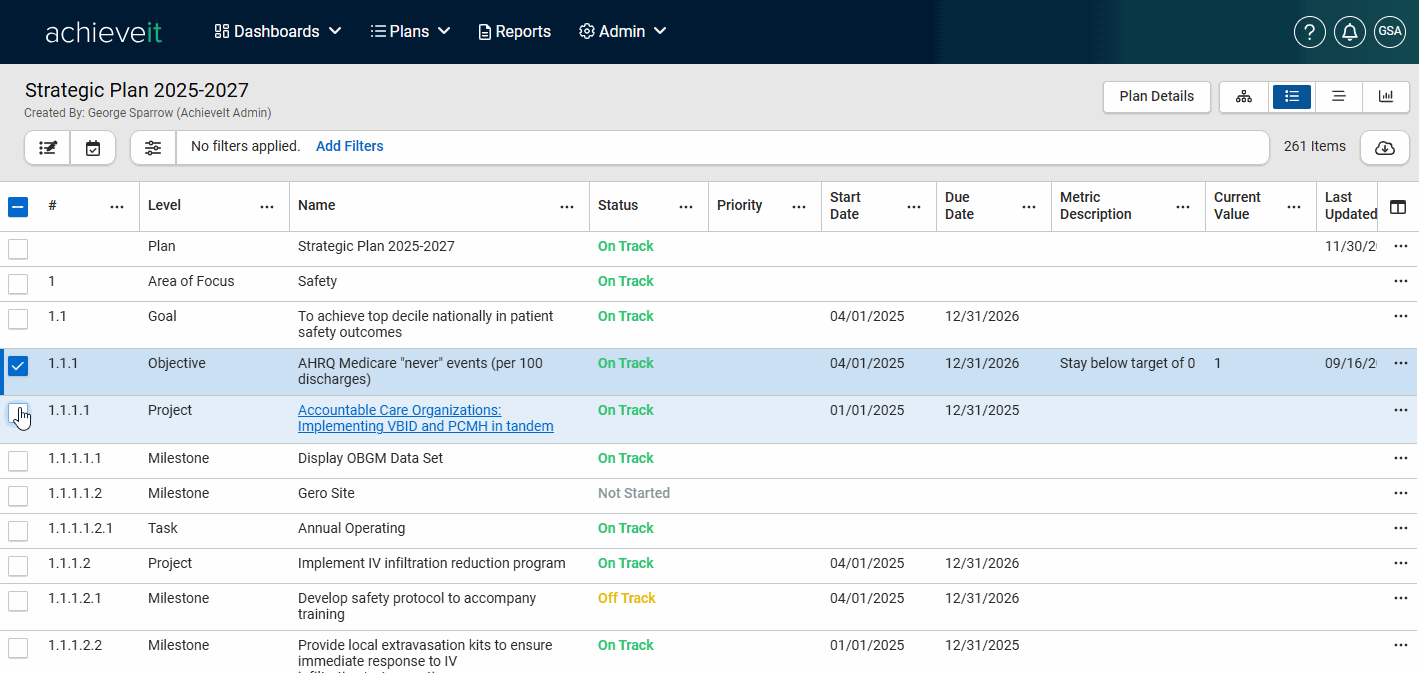Click the achieveit logo

pyautogui.click(x=103, y=32)
